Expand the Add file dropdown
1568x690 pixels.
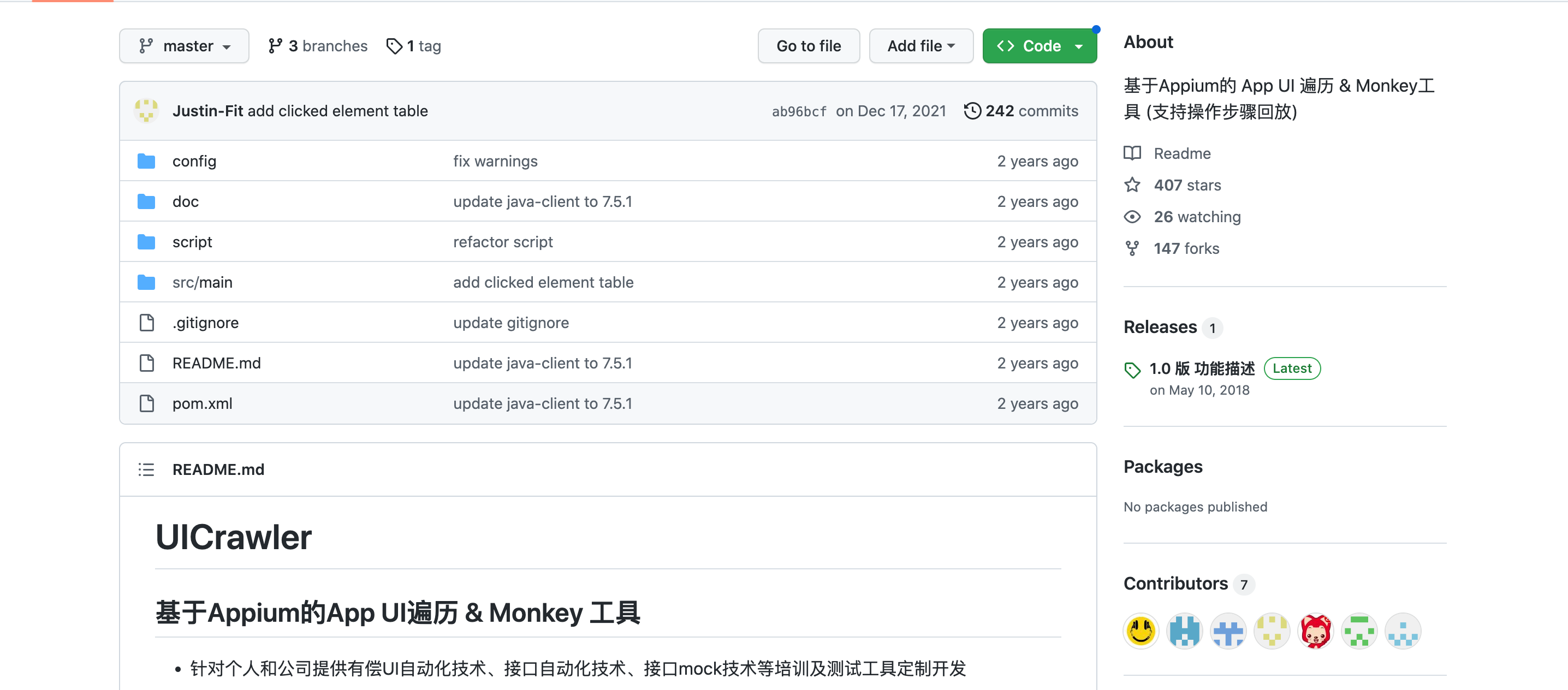(921, 46)
